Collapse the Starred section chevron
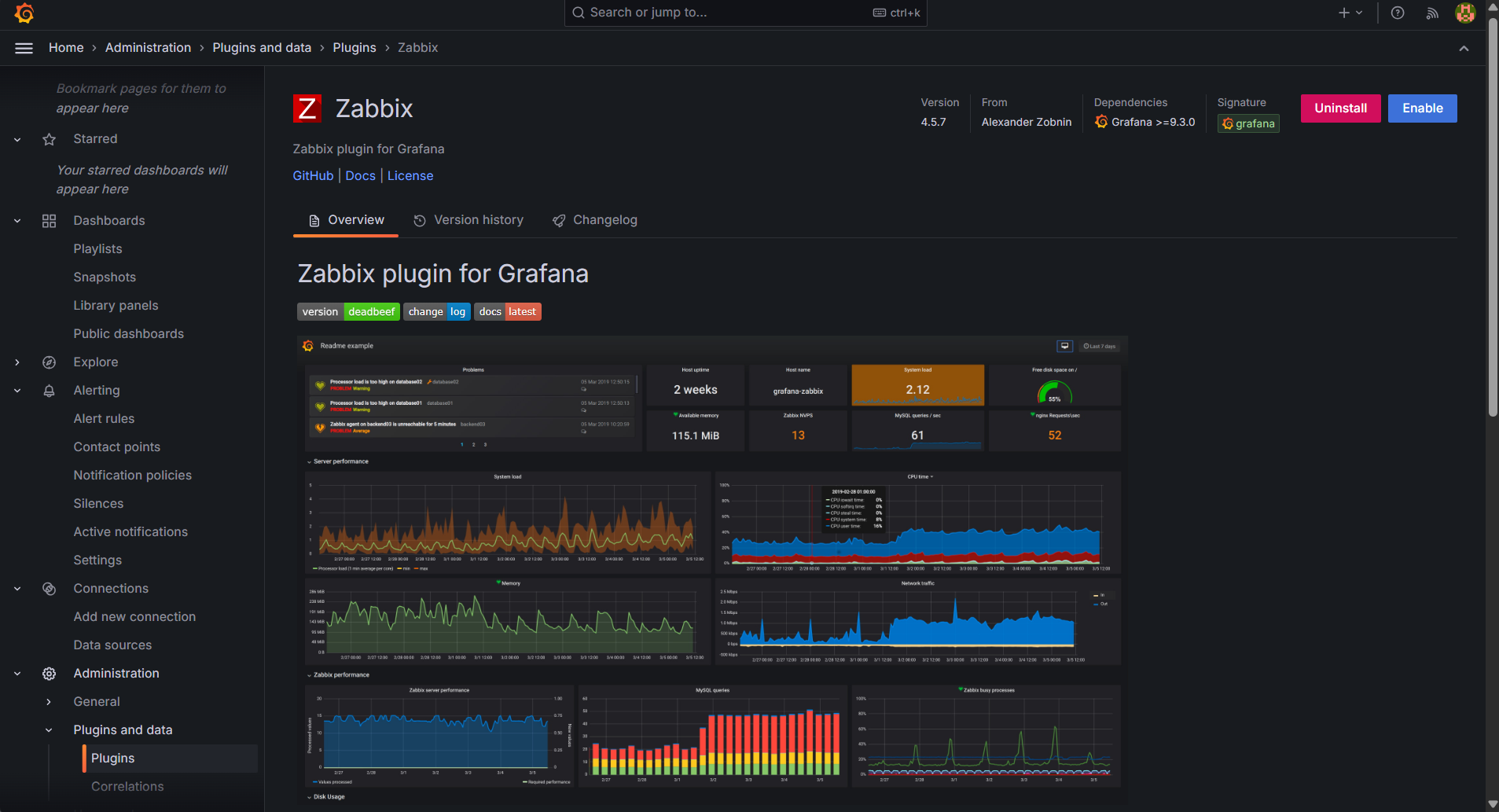The height and width of the screenshot is (812, 1499). (17, 139)
